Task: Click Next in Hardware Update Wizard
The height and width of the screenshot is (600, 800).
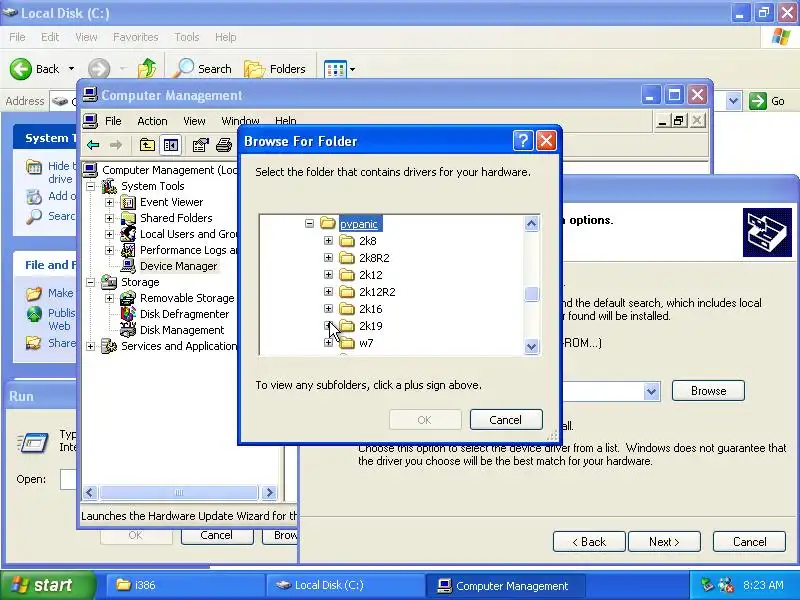Action: 664,542
